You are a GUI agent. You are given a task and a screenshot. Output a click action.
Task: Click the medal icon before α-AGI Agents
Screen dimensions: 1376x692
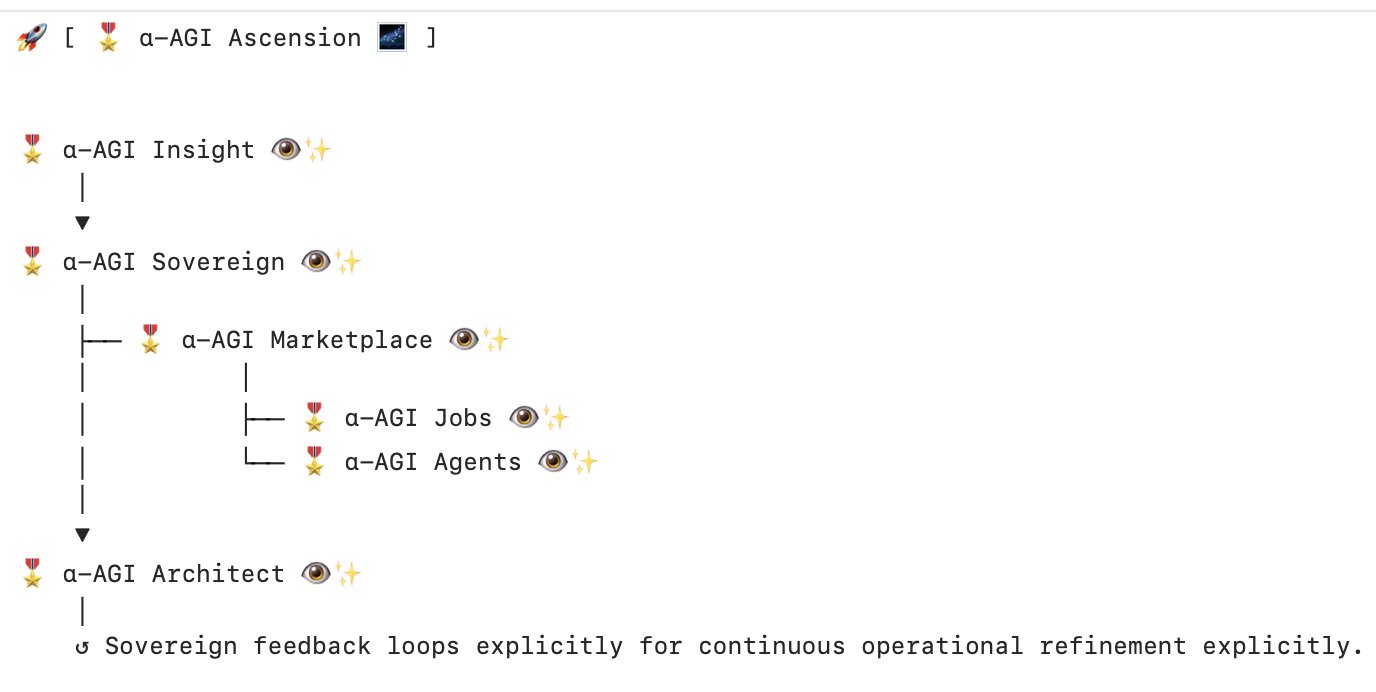pyautogui.click(x=314, y=462)
